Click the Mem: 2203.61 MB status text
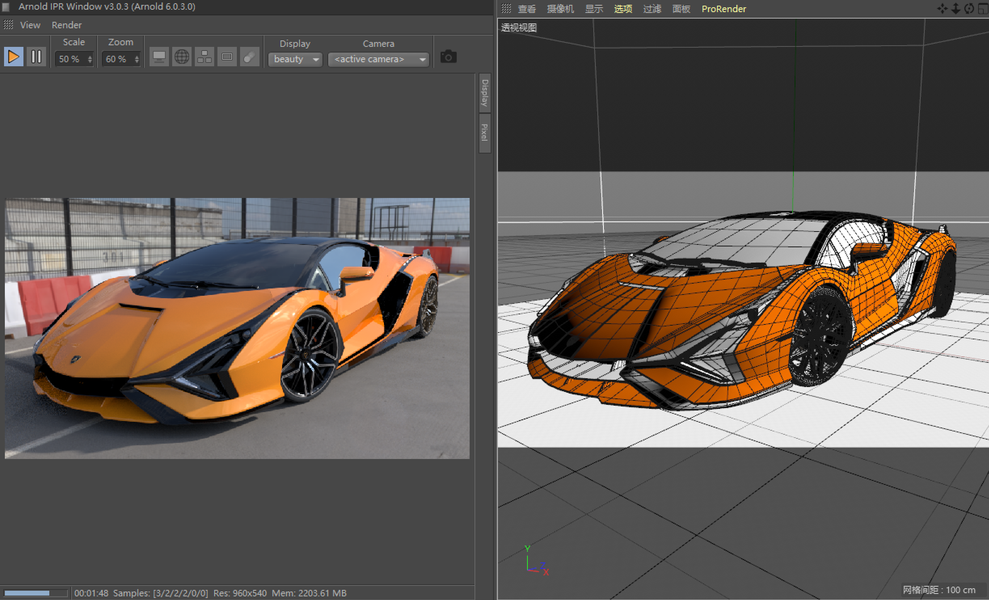 pyautogui.click(x=309, y=593)
